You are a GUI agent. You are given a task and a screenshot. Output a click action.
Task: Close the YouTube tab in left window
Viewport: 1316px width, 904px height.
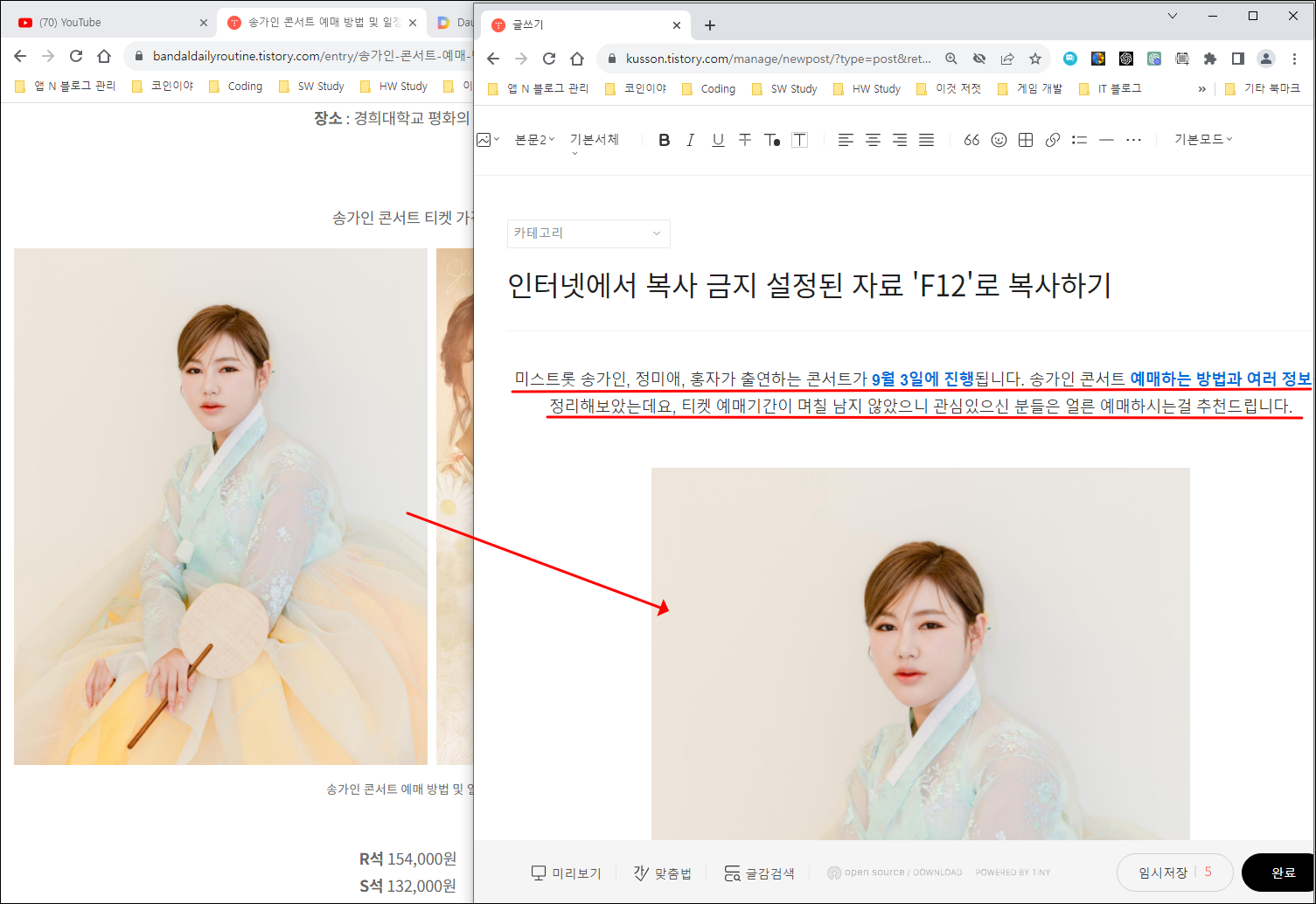click(204, 23)
